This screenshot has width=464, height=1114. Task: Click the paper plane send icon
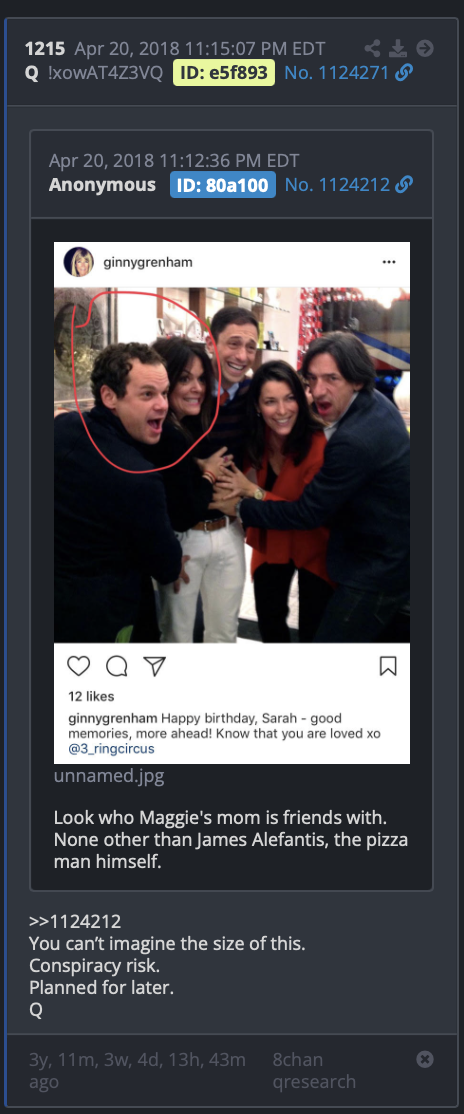click(x=154, y=666)
